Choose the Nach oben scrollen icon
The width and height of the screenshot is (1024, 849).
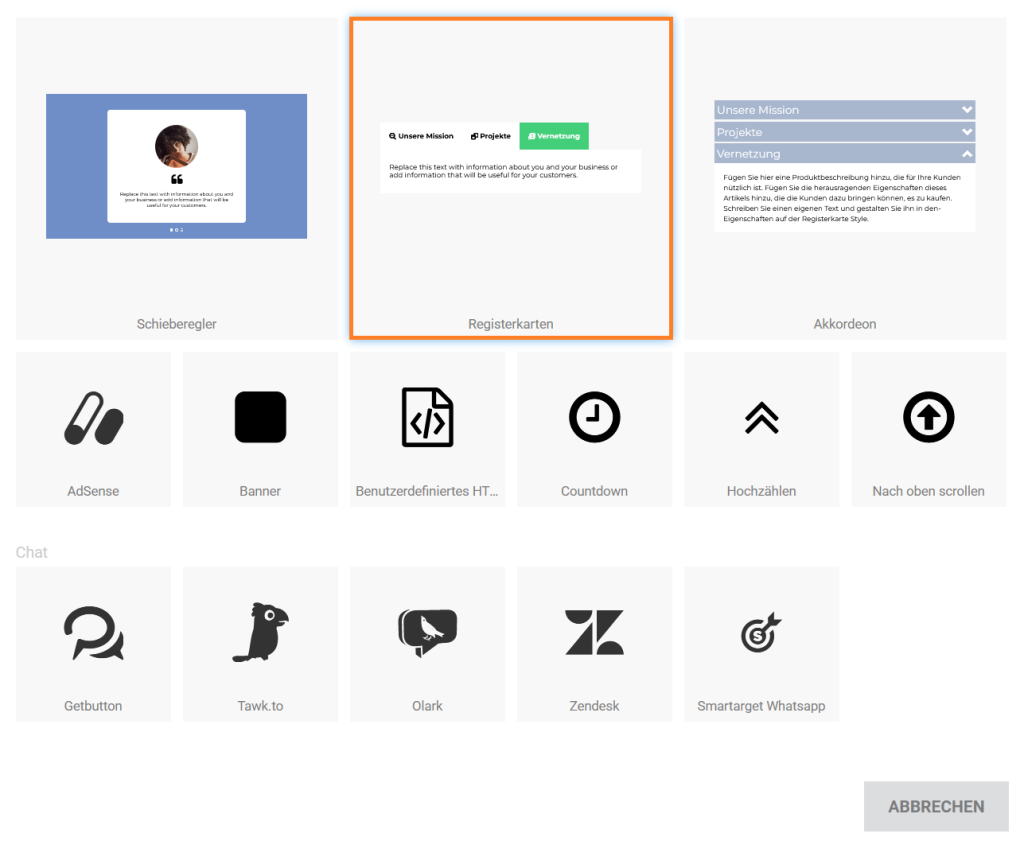[928, 417]
